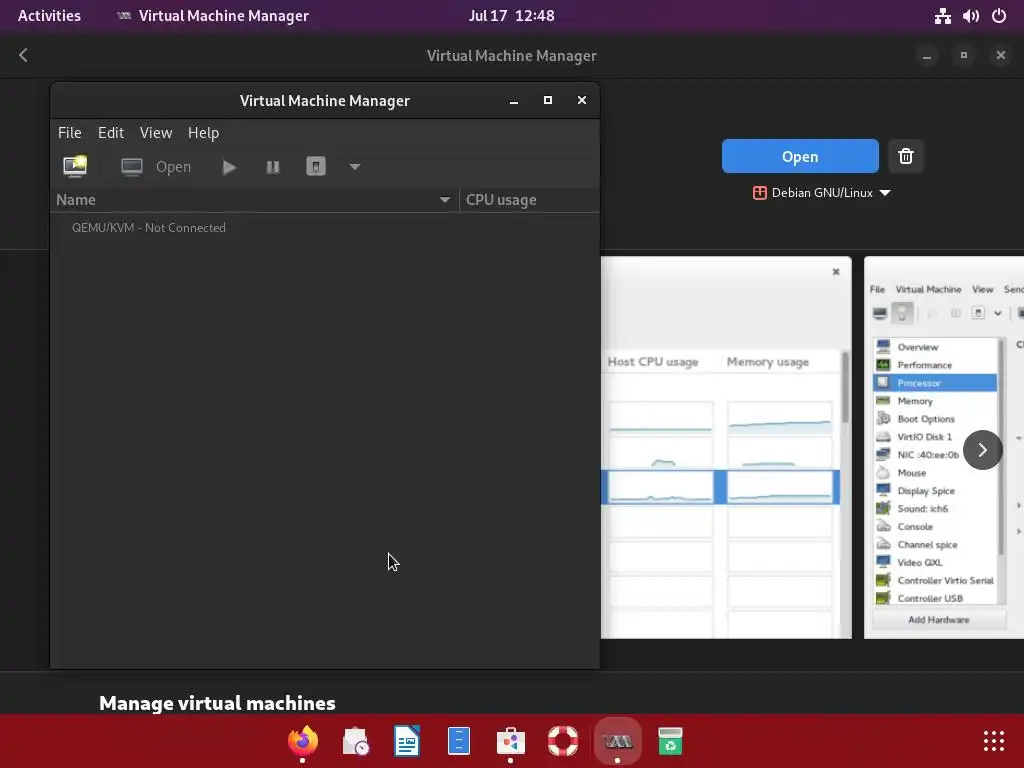Open the Edit menu

(x=111, y=133)
